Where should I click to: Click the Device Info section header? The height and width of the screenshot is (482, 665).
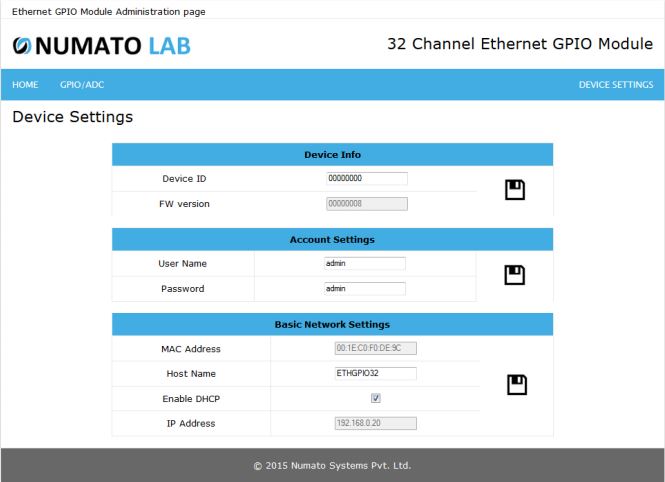pos(332,155)
